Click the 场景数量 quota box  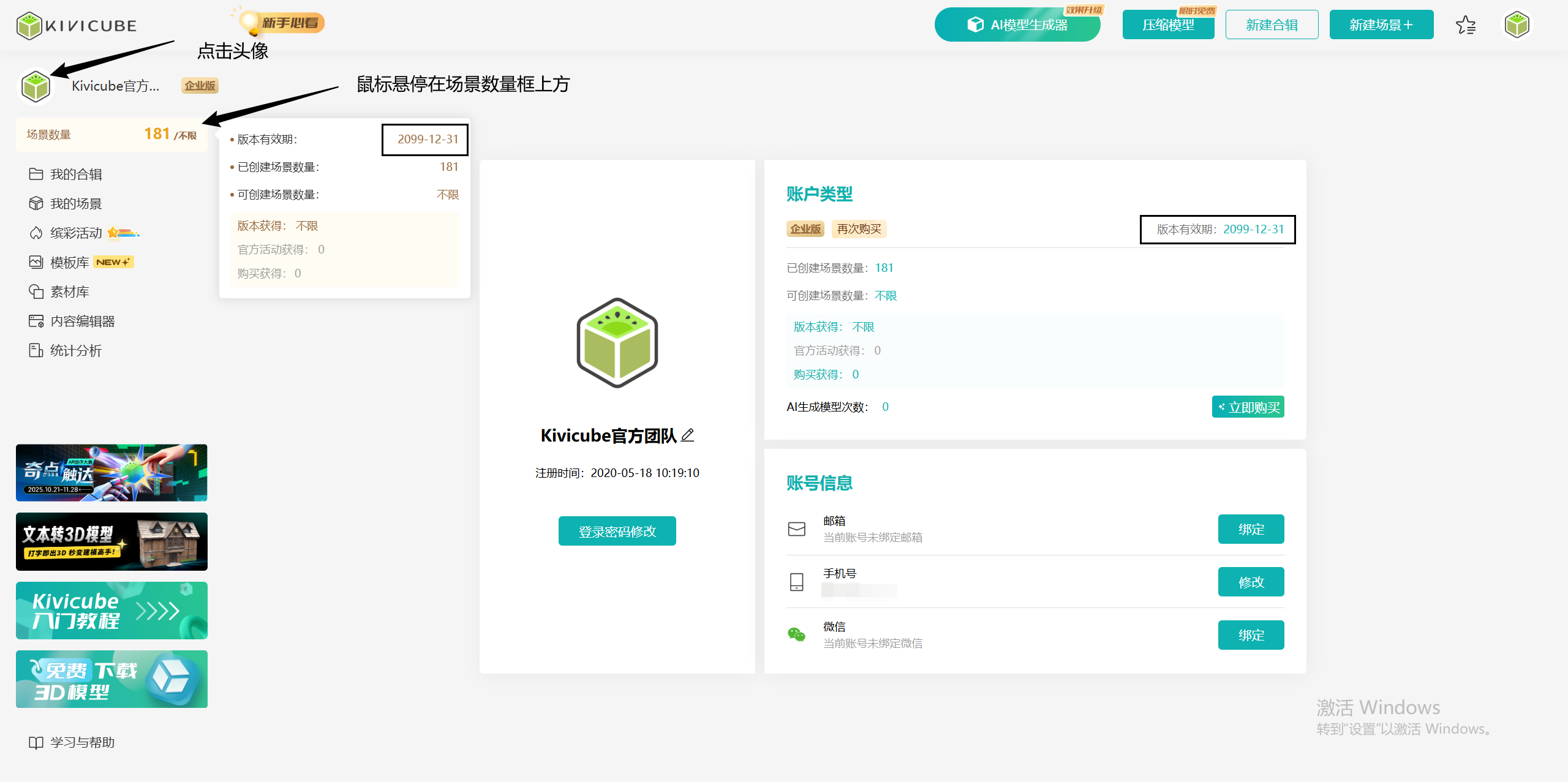pos(111,135)
